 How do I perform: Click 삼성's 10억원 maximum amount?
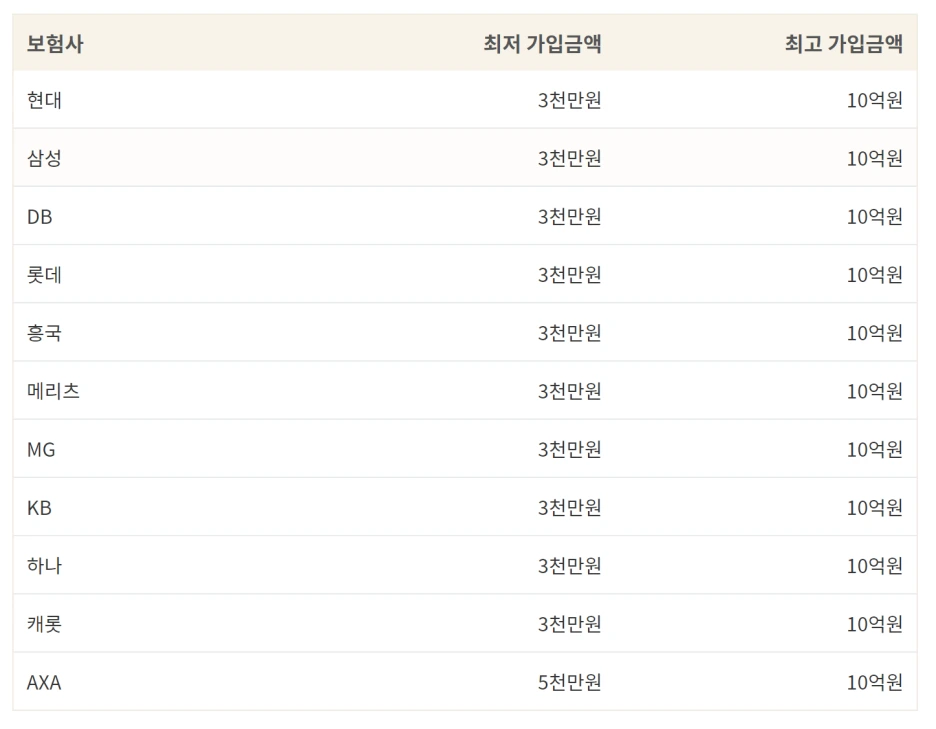point(874,158)
